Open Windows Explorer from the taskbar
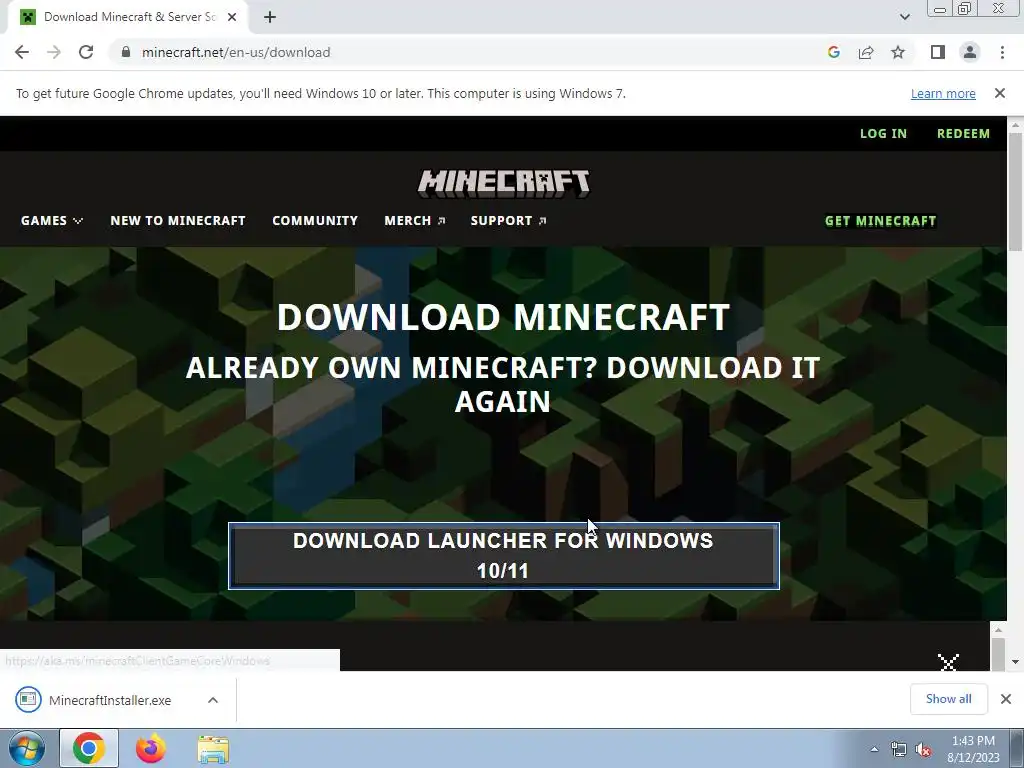The height and width of the screenshot is (768, 1024). click(213, 750)
